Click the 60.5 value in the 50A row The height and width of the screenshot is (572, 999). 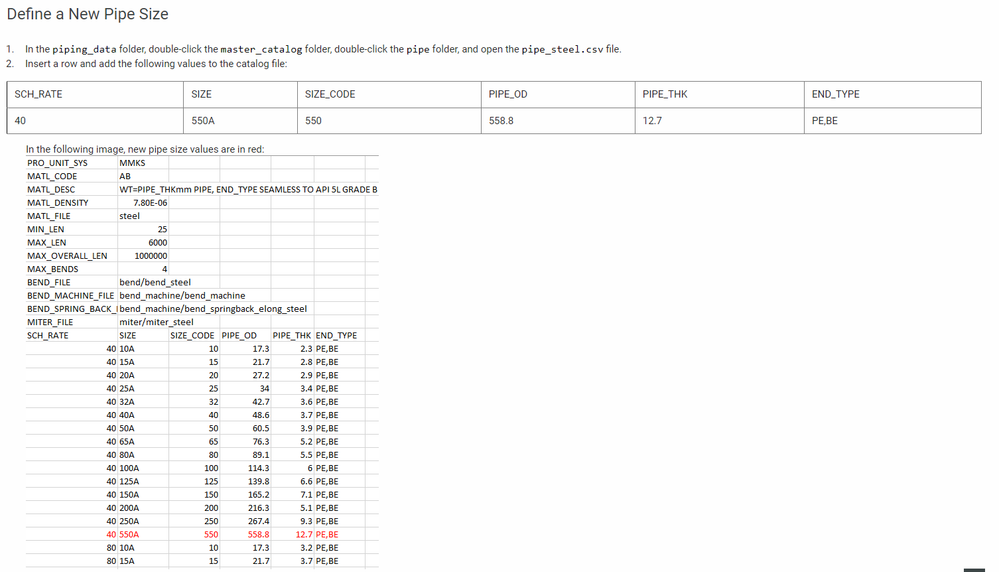(261, 429)
